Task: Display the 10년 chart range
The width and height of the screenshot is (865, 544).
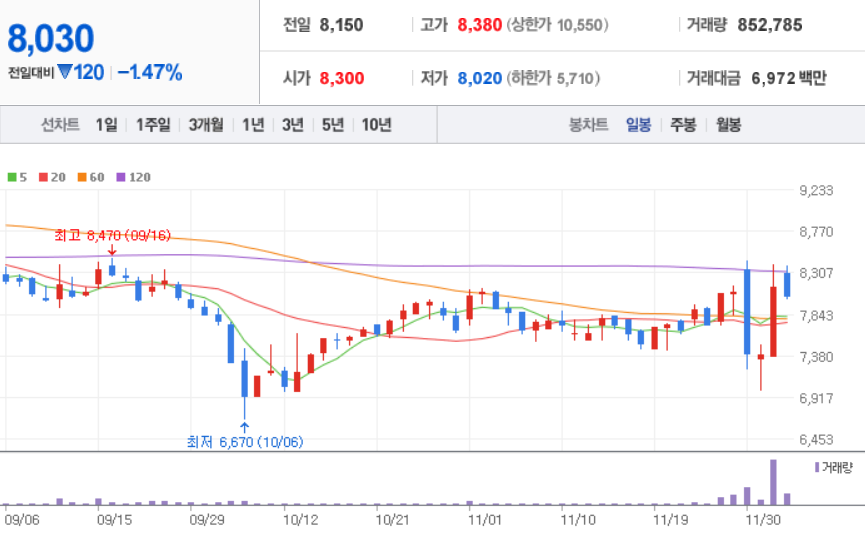Action: [377, 125]
